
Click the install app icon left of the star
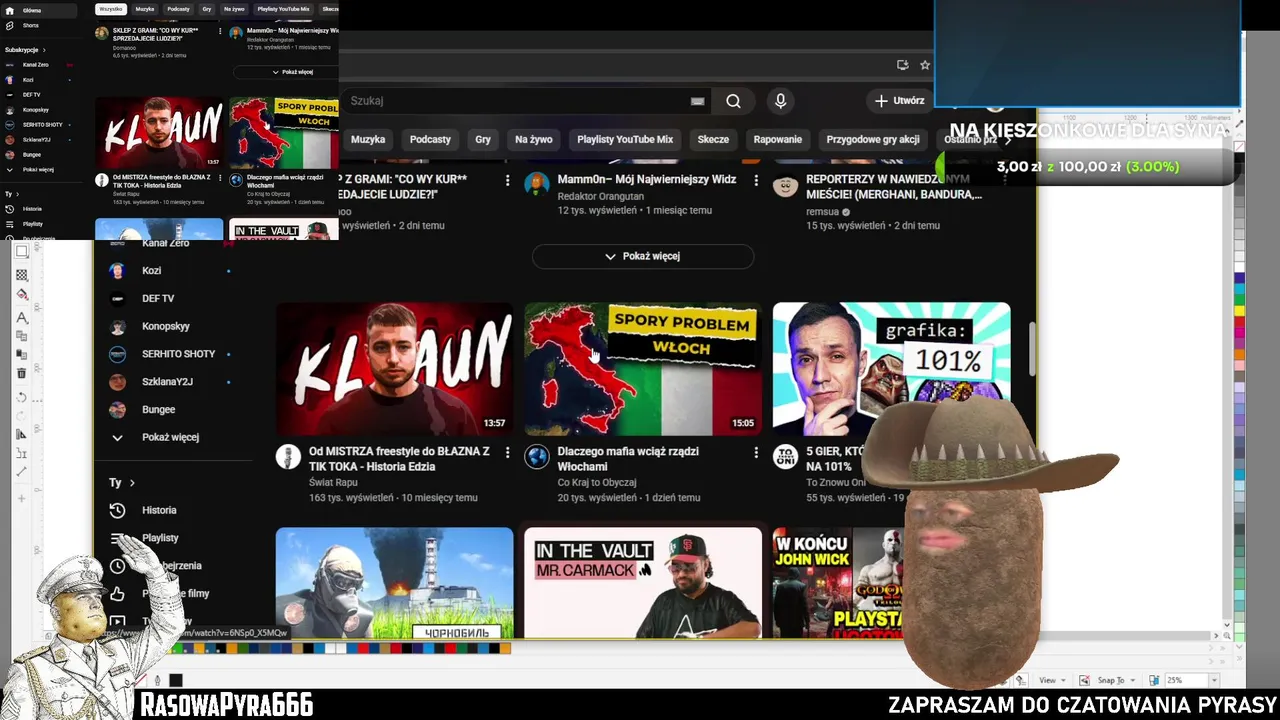(902, 65)
